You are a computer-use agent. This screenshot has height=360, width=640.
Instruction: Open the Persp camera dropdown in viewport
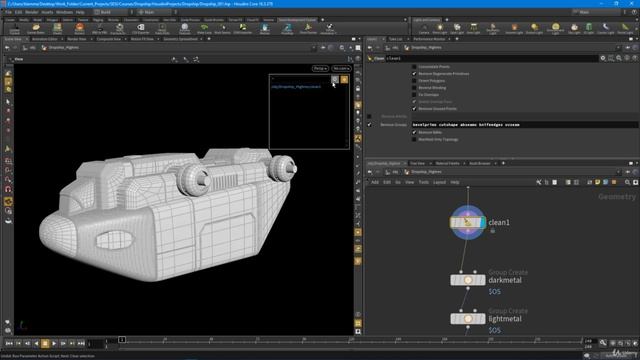(x=320, y=68)
